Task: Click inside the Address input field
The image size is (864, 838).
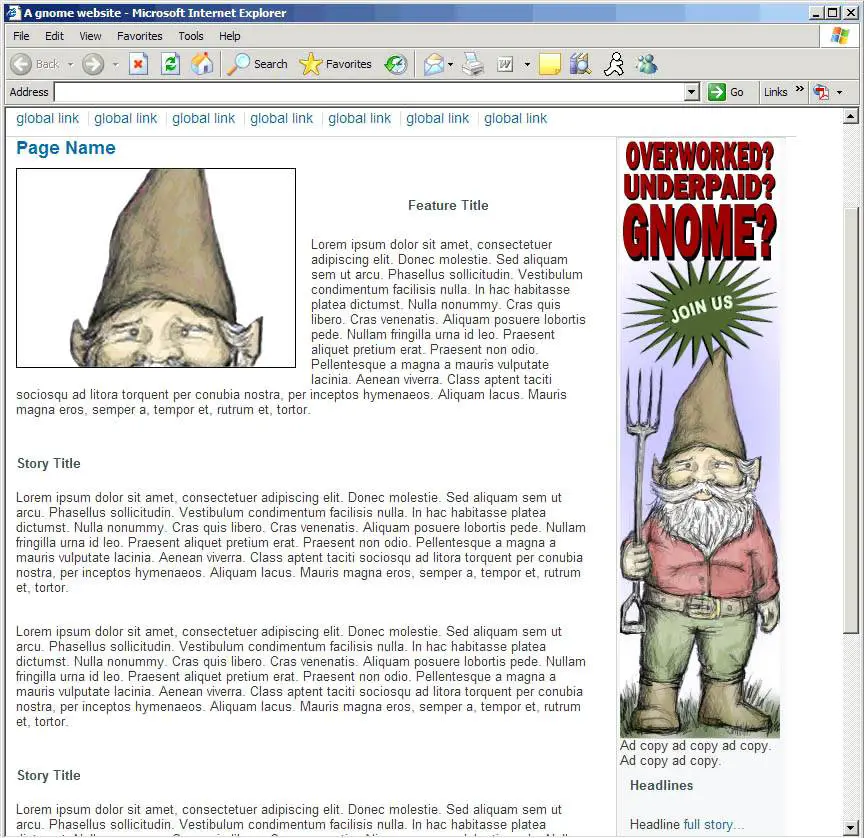Action: click(369, 92)
